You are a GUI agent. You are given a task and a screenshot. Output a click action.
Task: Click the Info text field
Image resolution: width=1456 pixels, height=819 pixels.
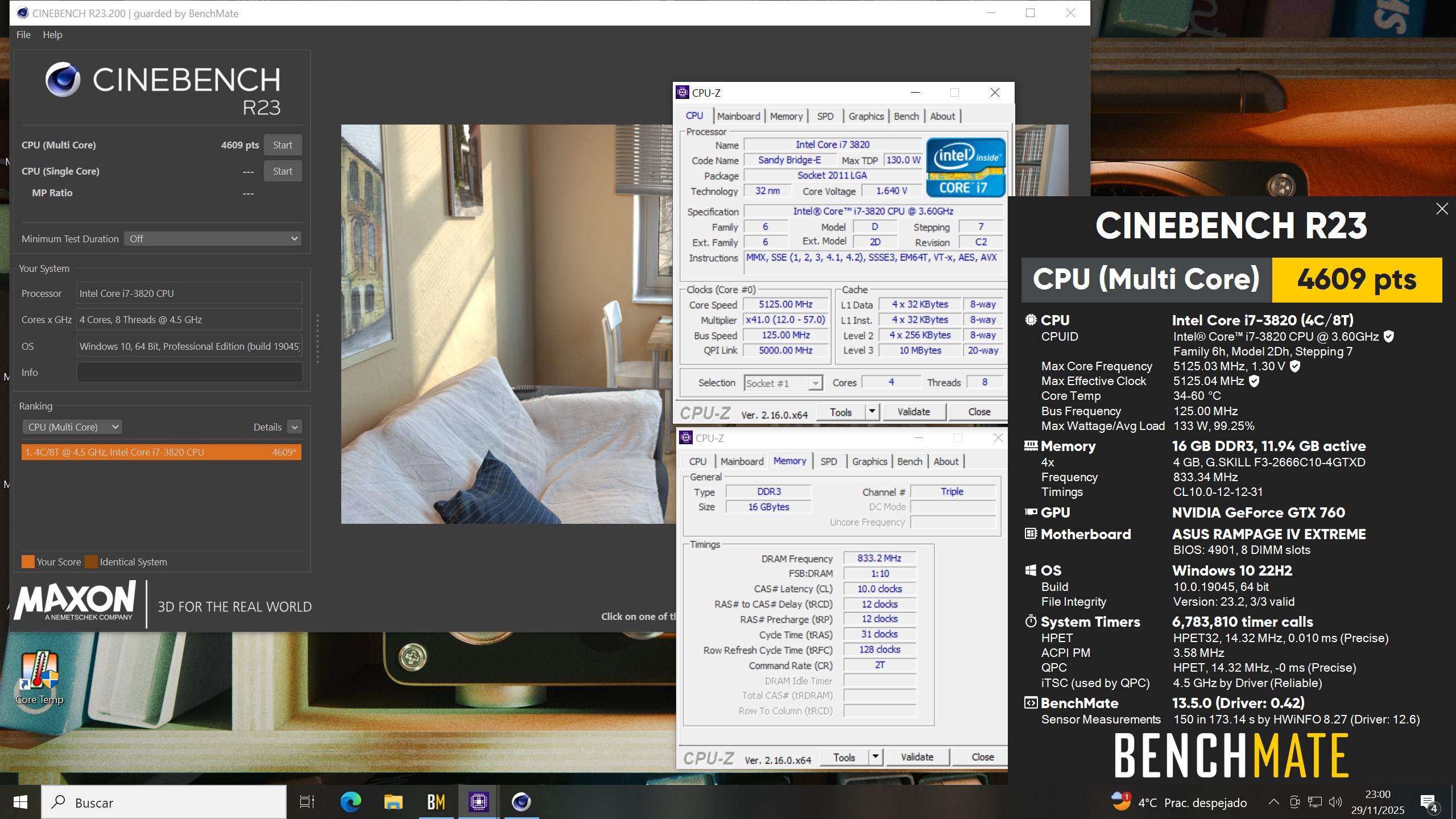pos(189,373)
